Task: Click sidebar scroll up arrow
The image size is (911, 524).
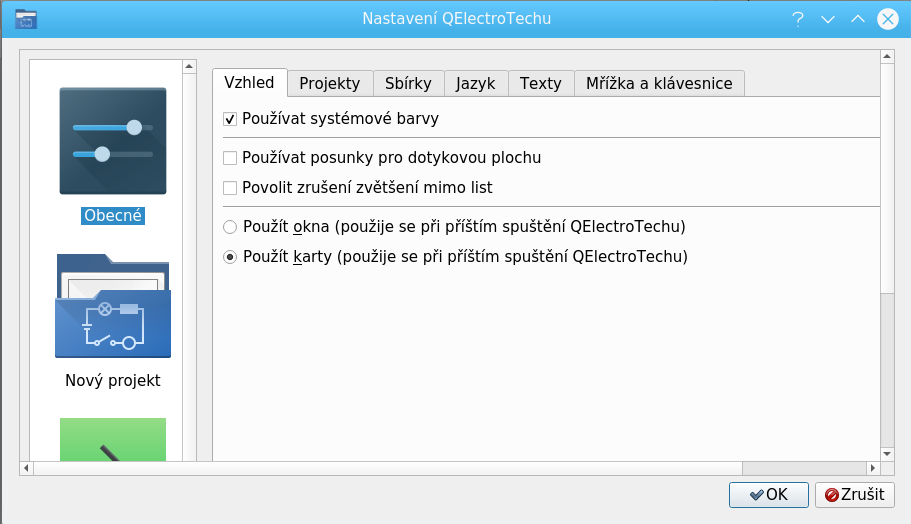Action: (189, 67)
